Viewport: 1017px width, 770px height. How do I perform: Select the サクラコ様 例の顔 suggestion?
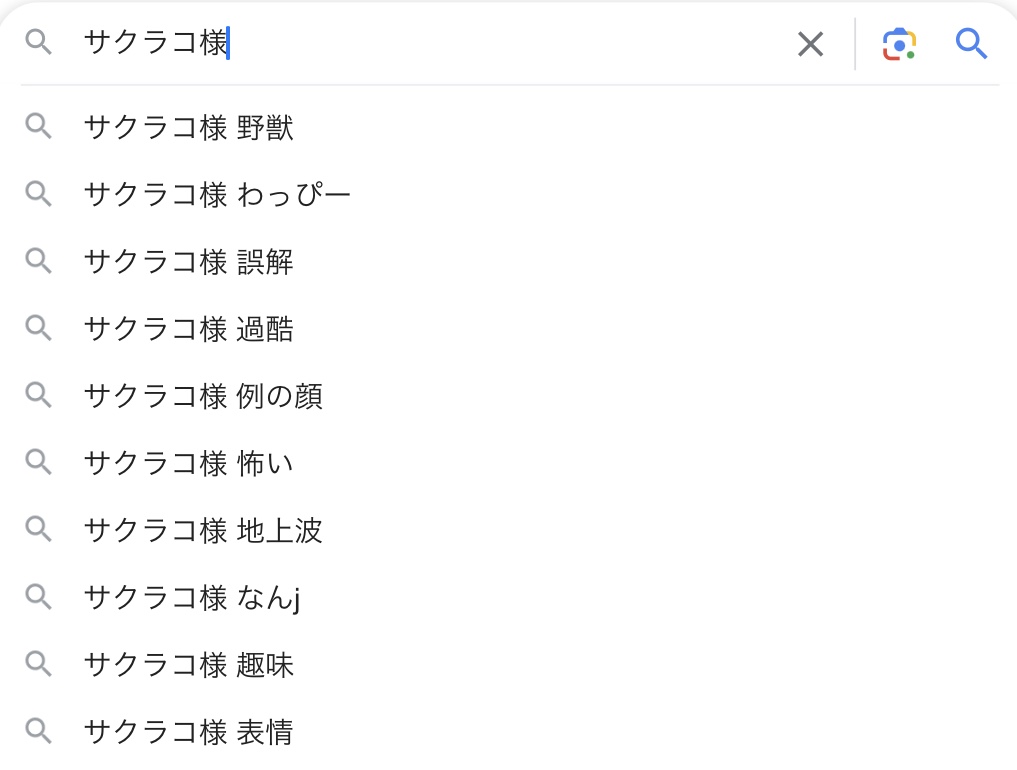tap(203, 396)
